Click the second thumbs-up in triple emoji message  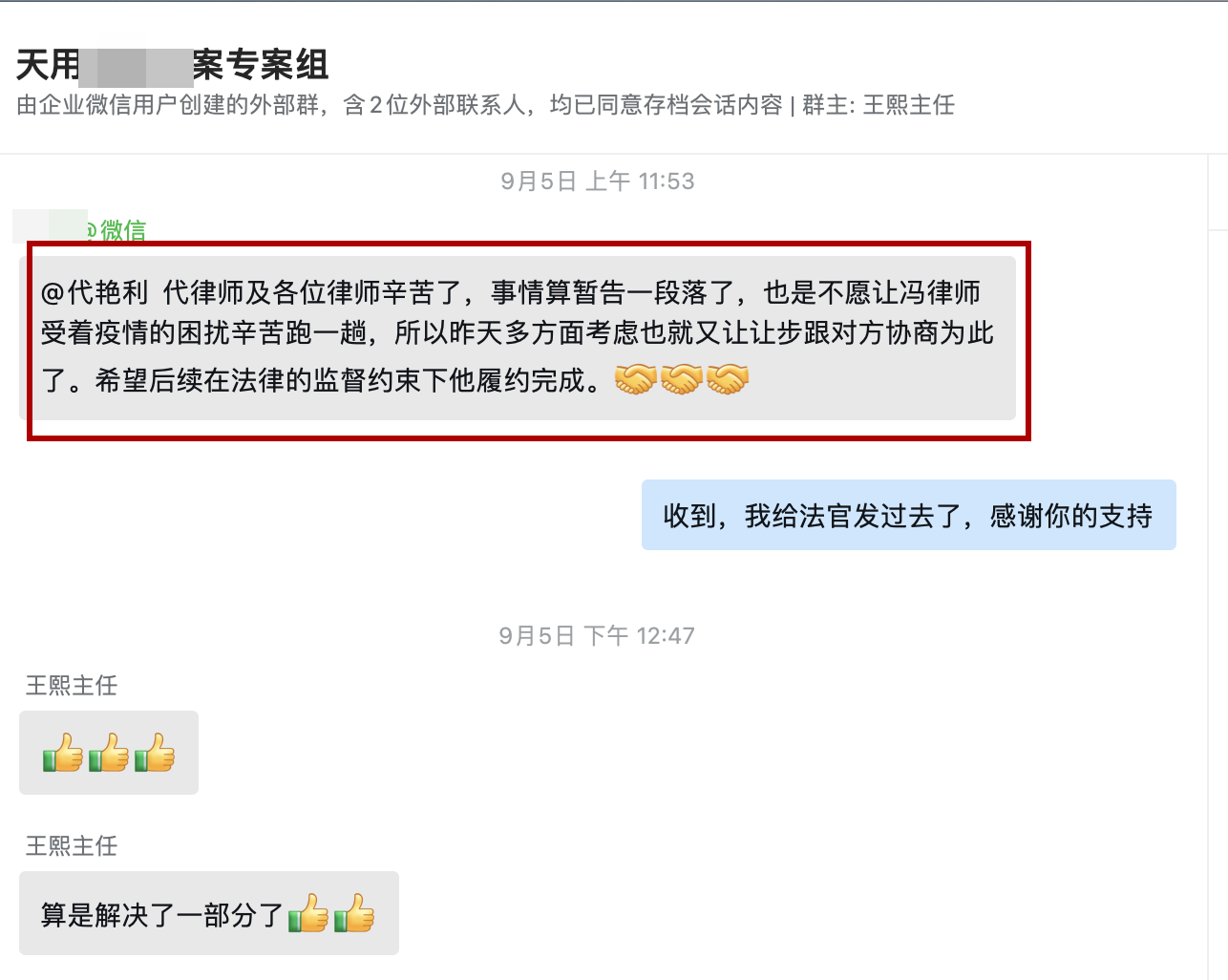[109, 753]
